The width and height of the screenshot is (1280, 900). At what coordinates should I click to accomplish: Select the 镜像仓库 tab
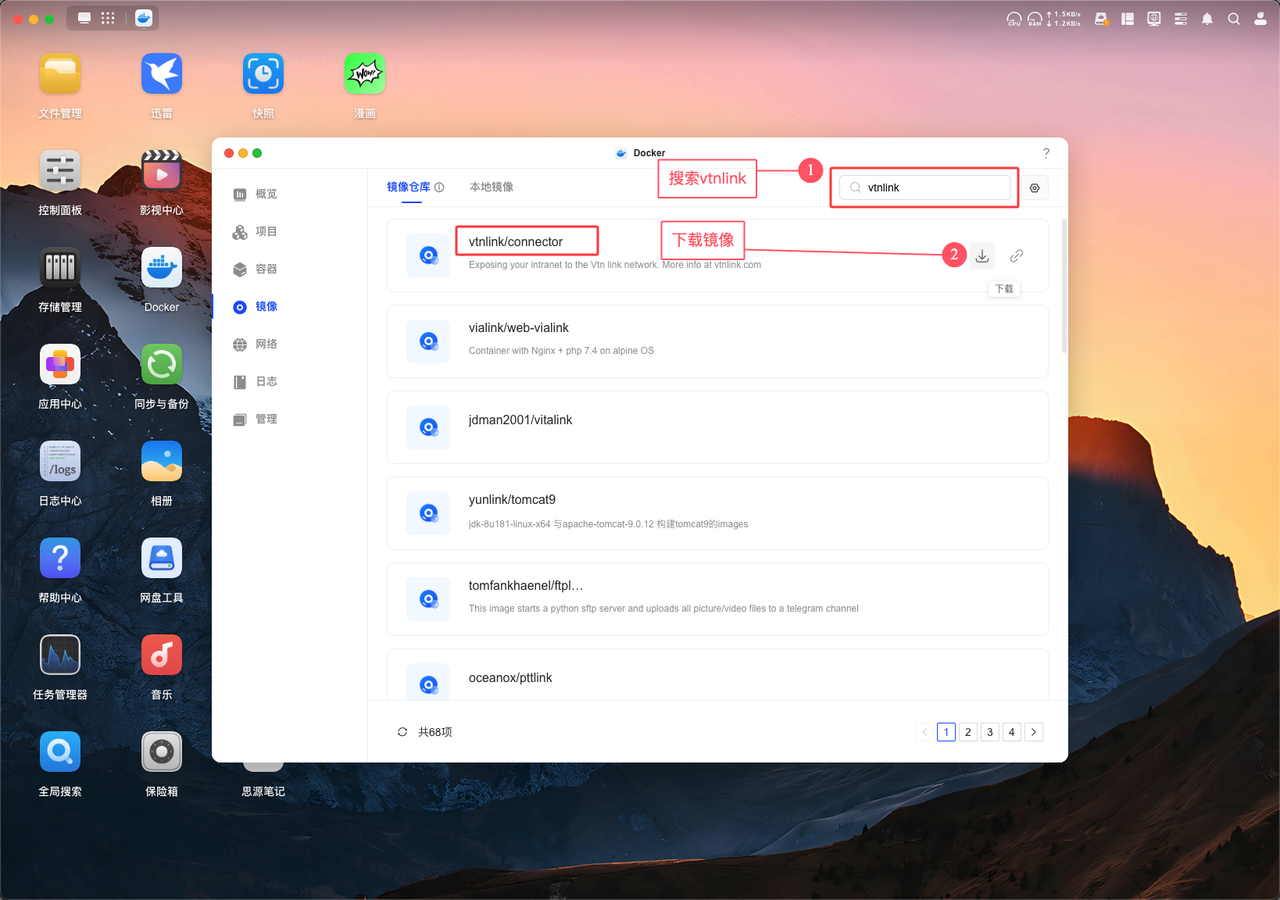tap(408, 187)
